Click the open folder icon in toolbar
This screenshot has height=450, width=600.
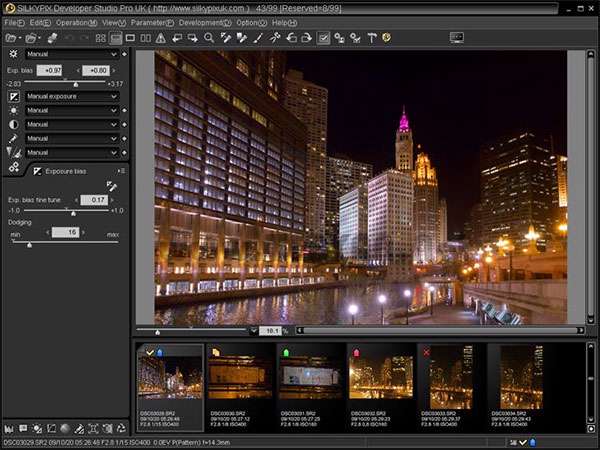31,38
